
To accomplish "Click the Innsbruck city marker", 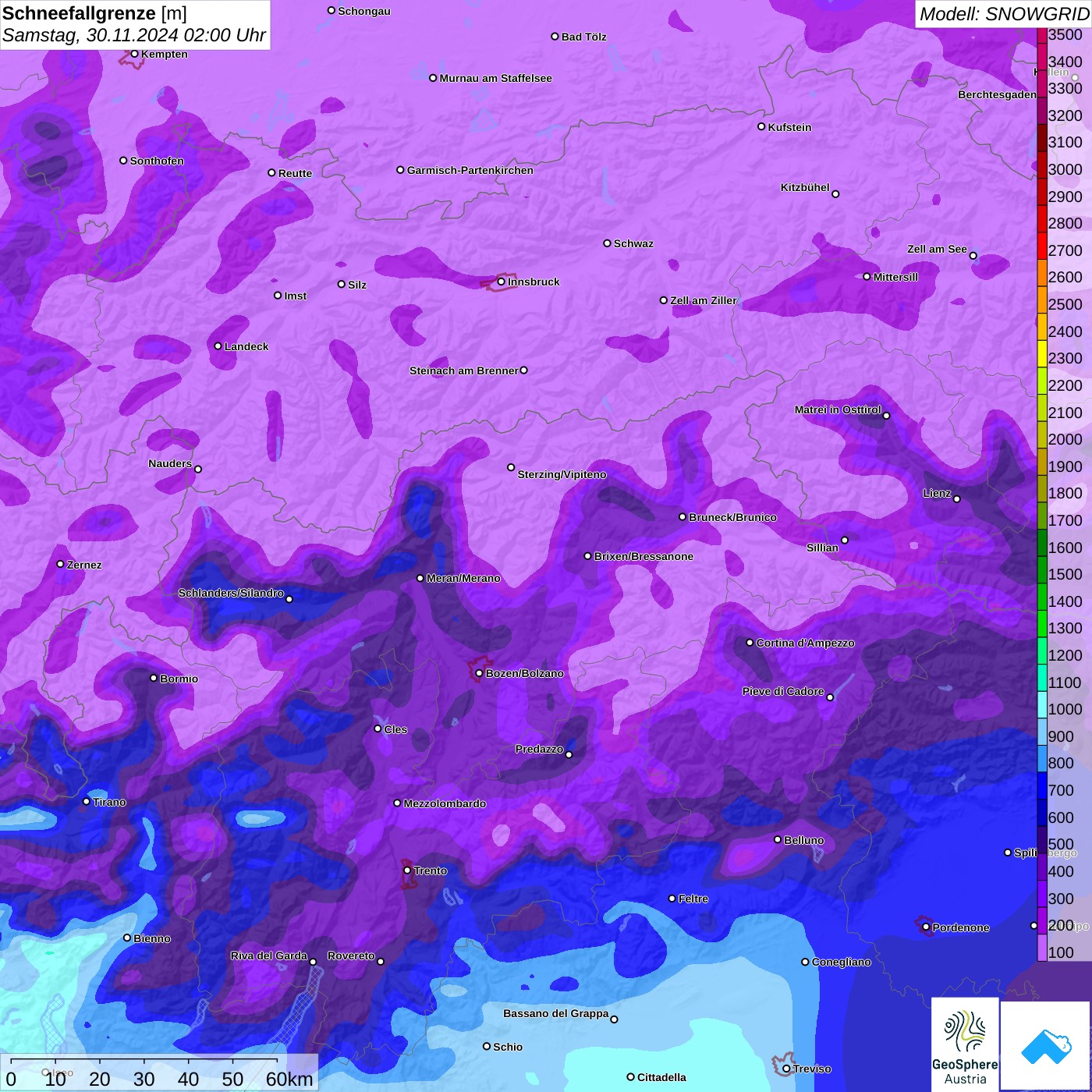I will 502,282.
